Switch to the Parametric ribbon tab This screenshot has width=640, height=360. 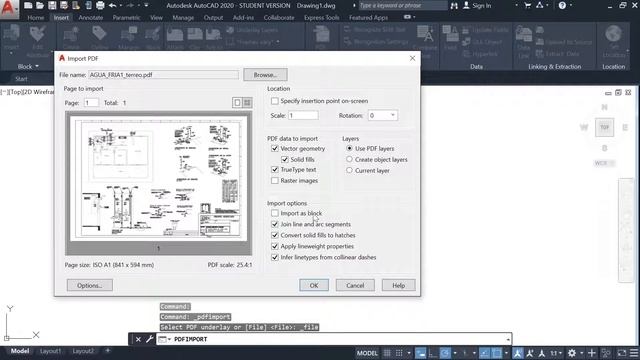coord(126,18)
